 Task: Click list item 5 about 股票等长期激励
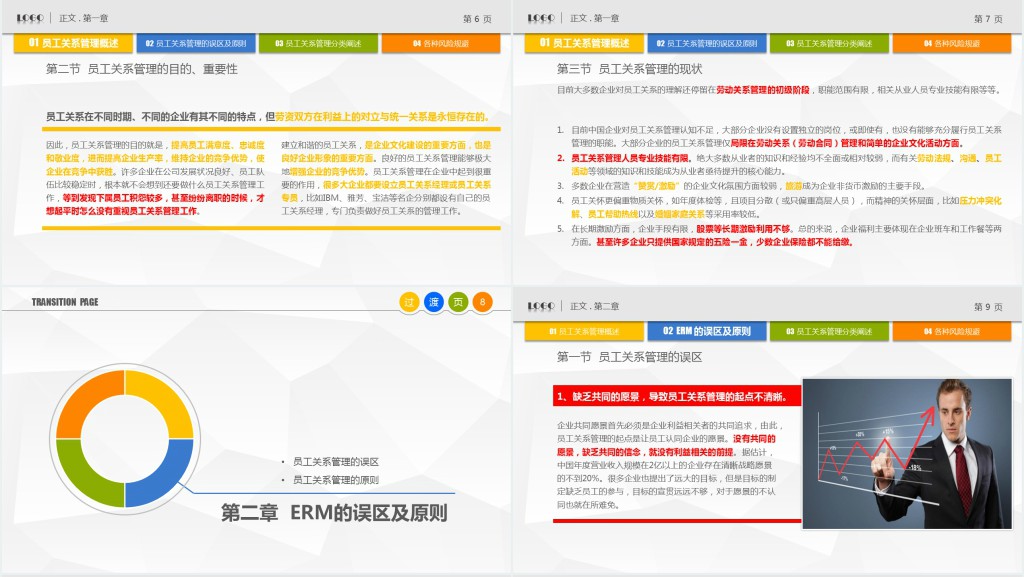[x=780, y=236]
